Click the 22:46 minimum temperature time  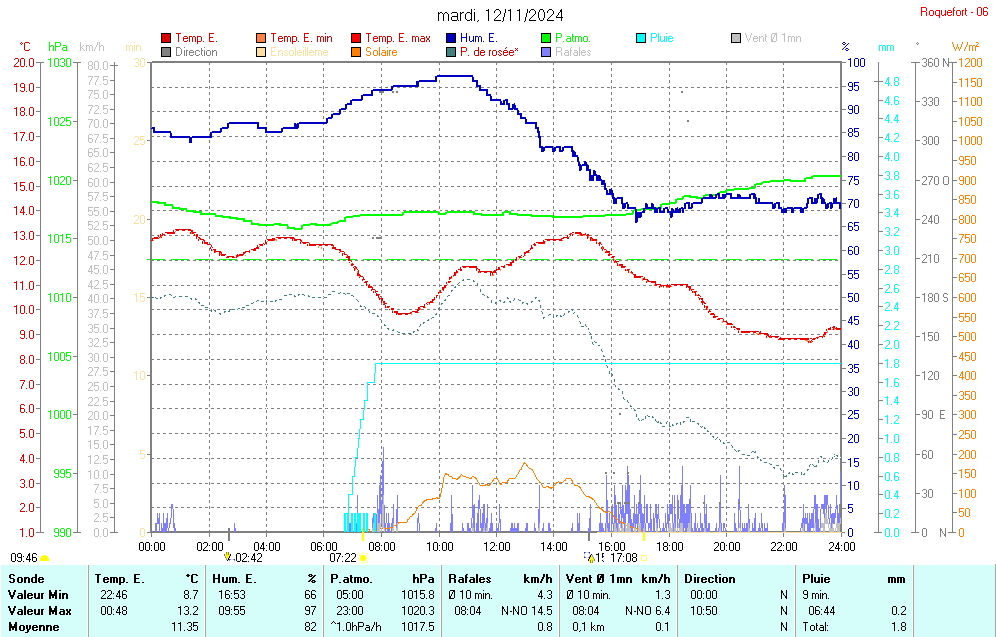tap(113, 595)
